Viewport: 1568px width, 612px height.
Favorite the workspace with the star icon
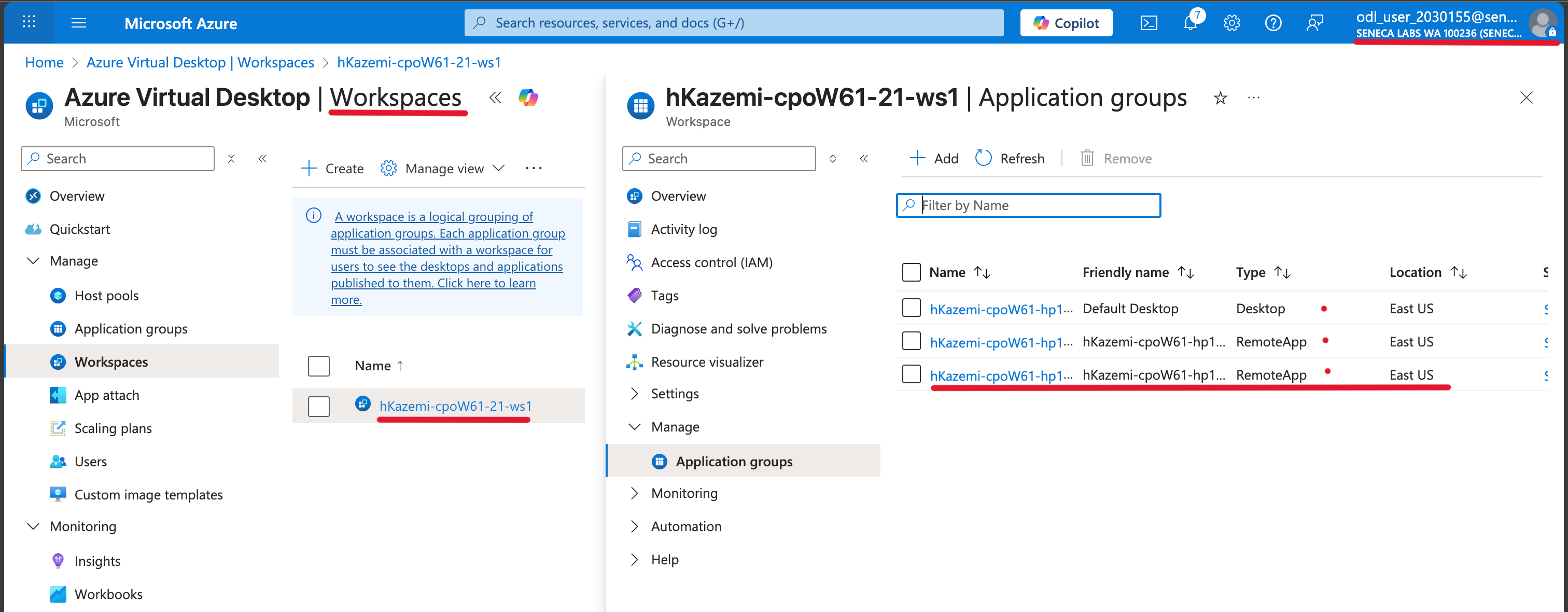[1220, 98]
